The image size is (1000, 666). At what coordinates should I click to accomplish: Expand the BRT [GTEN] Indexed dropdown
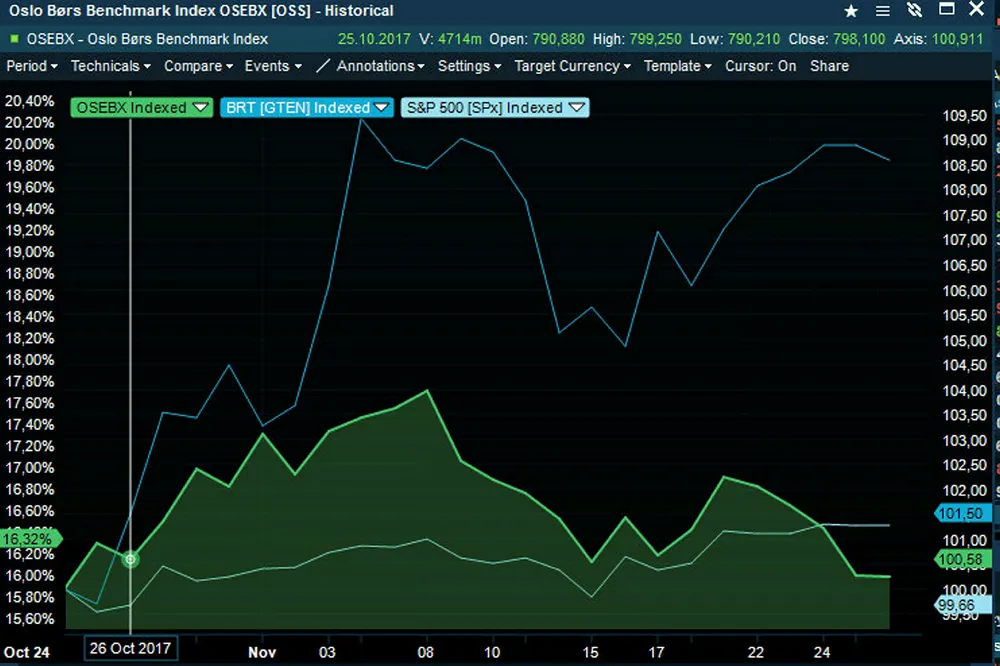click(381, 107)
